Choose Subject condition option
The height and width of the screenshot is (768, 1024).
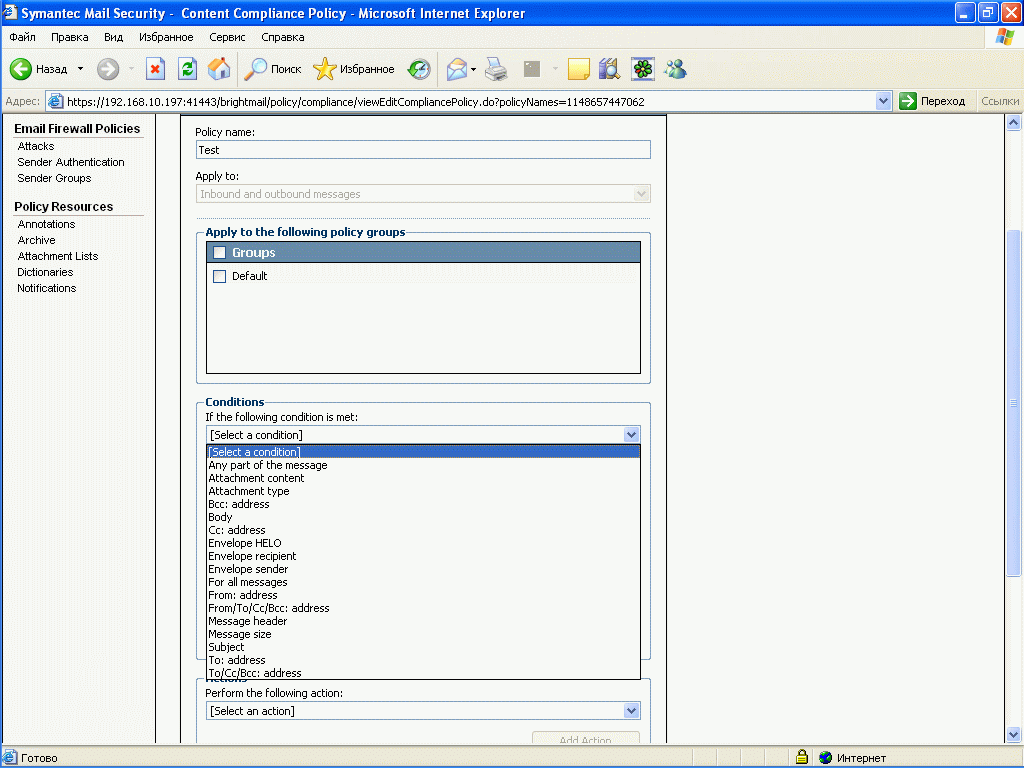pyautogui.click(x=423, y=647)
